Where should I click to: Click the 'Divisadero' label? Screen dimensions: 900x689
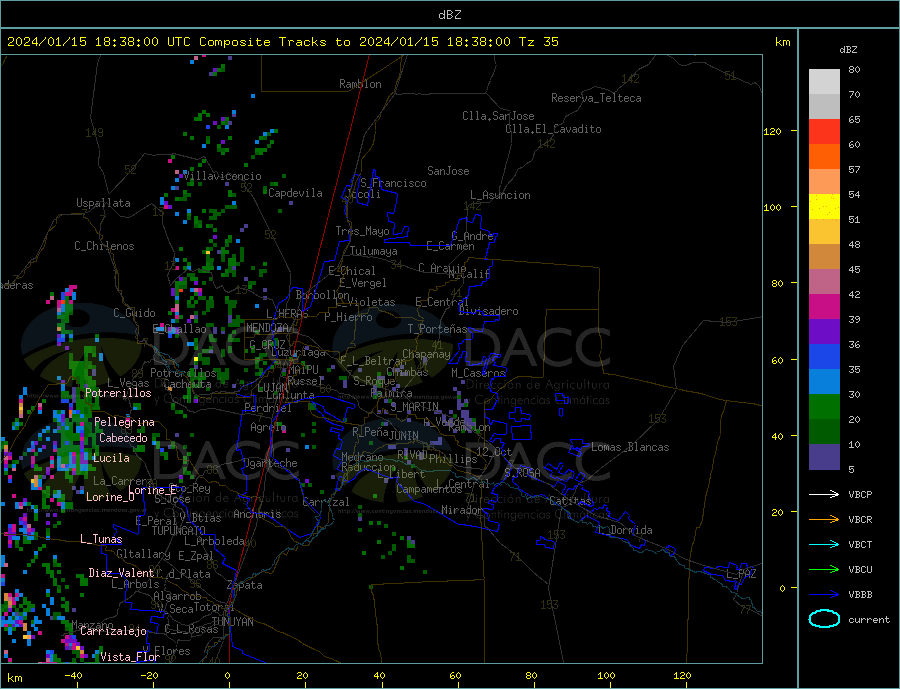coord(488,311)
